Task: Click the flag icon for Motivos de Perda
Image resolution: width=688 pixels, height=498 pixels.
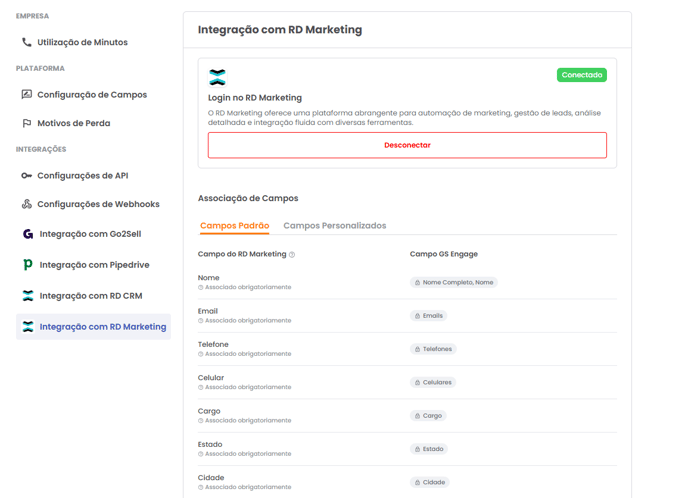Action: [27, 124]
